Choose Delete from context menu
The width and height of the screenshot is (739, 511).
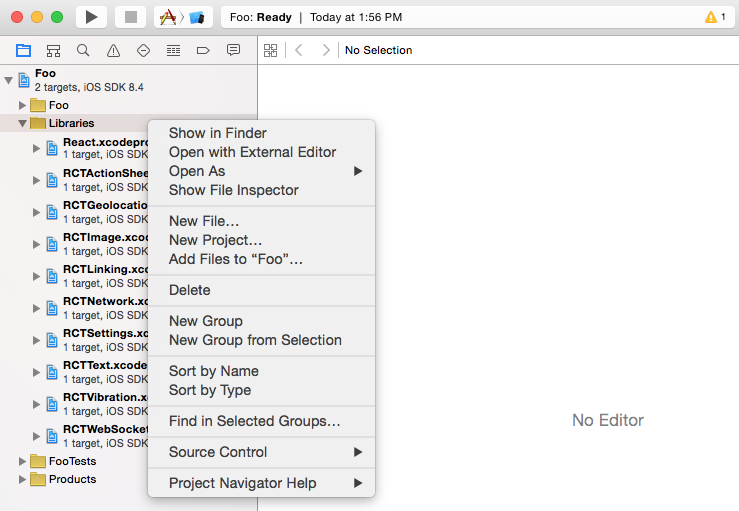pyautogui.click(x=262, y=289)
